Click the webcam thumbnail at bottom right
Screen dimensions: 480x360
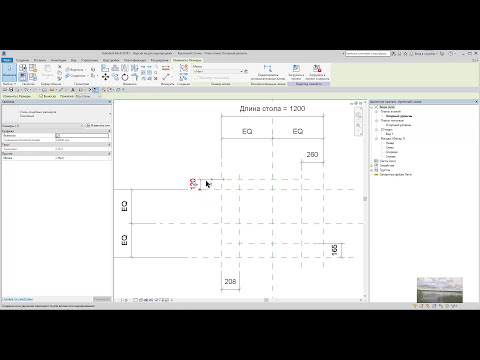(x=440, y=289)
